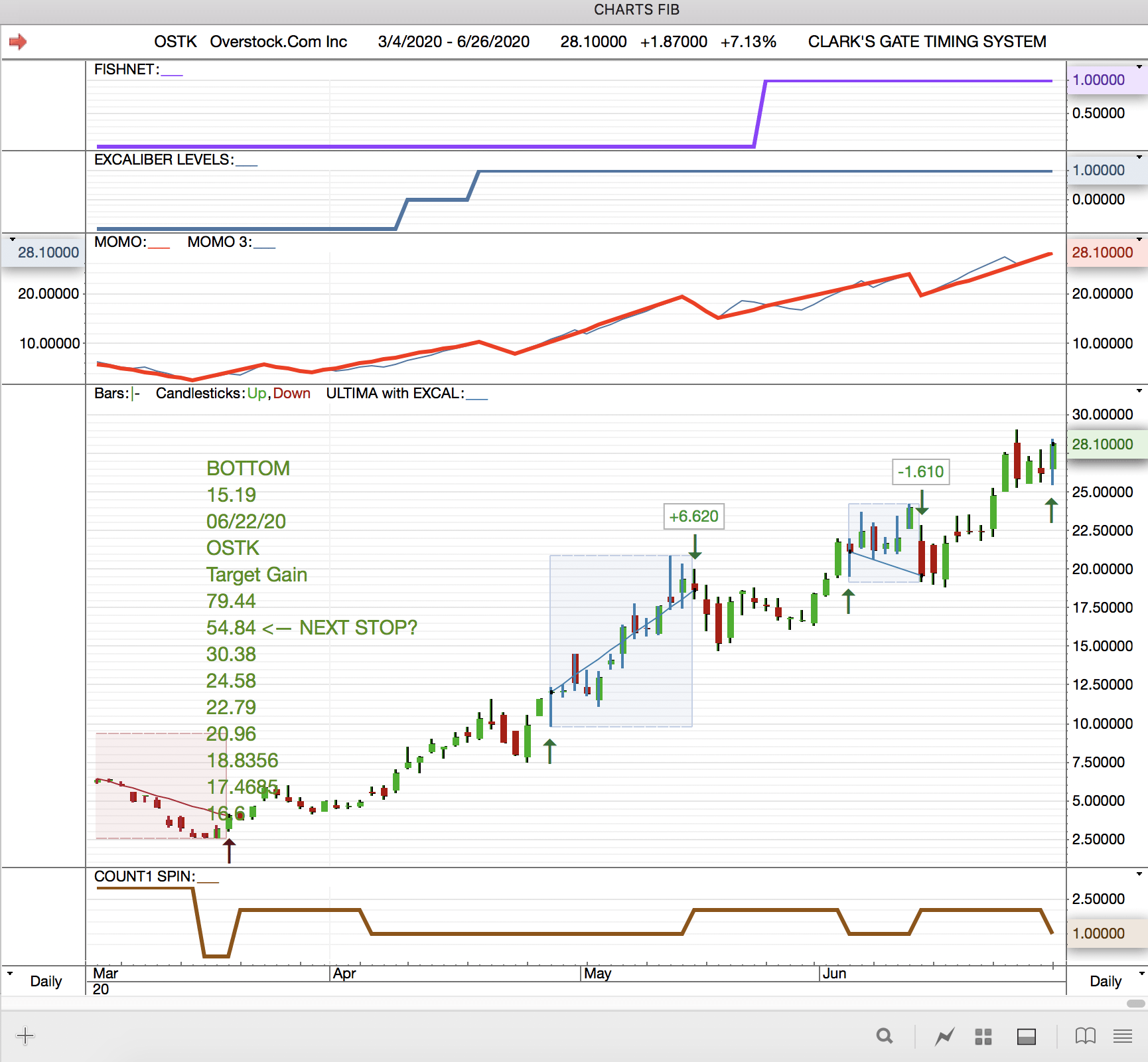Click the plus icon in bottom toolbar
The image size is (1148, 1062).
tap(25, 1035)
